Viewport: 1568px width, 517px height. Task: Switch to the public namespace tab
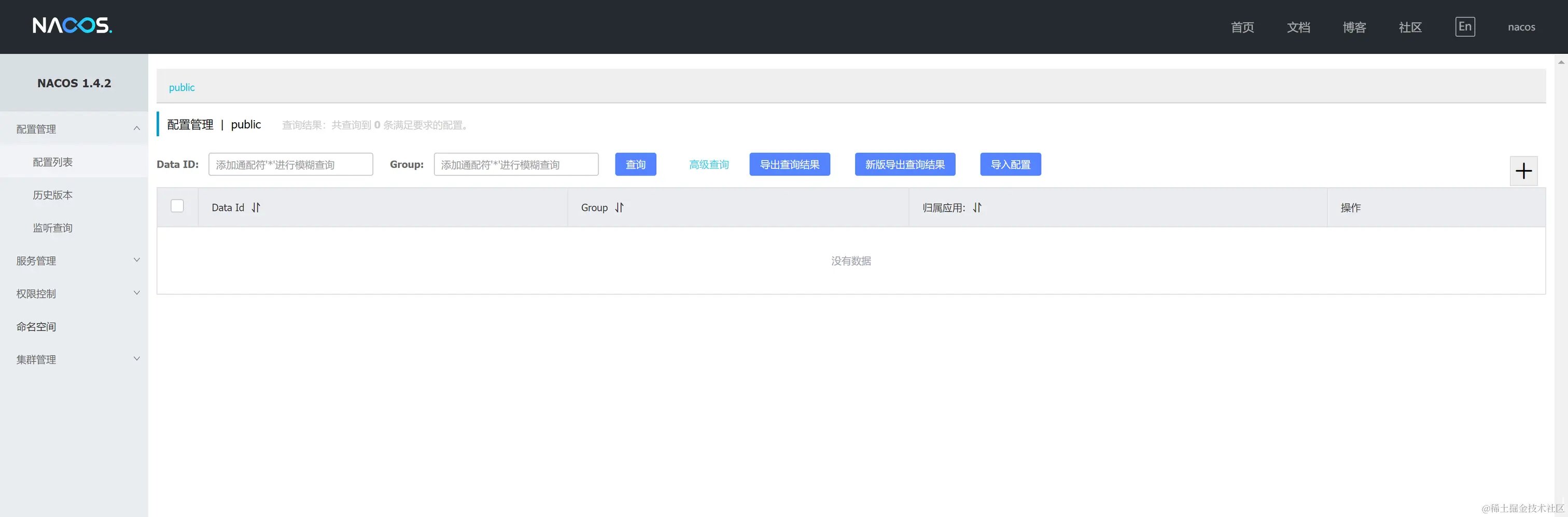(x=181, y=87)
